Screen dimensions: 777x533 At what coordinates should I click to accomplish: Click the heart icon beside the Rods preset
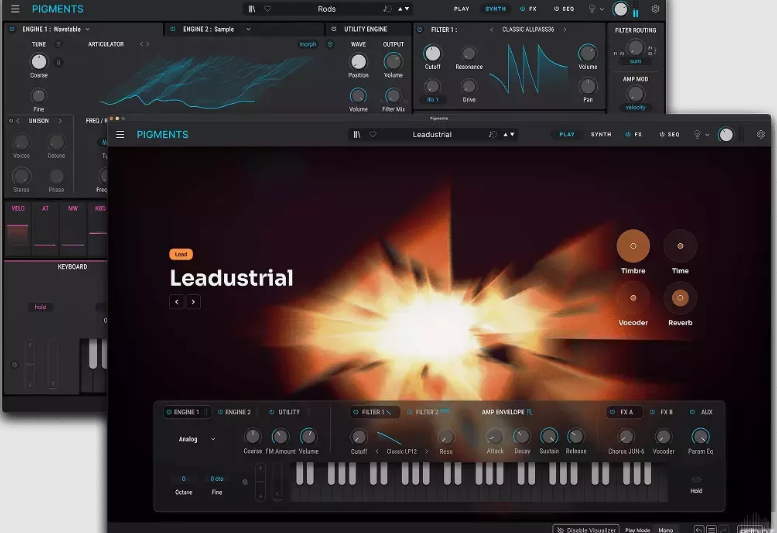point(268,9)
